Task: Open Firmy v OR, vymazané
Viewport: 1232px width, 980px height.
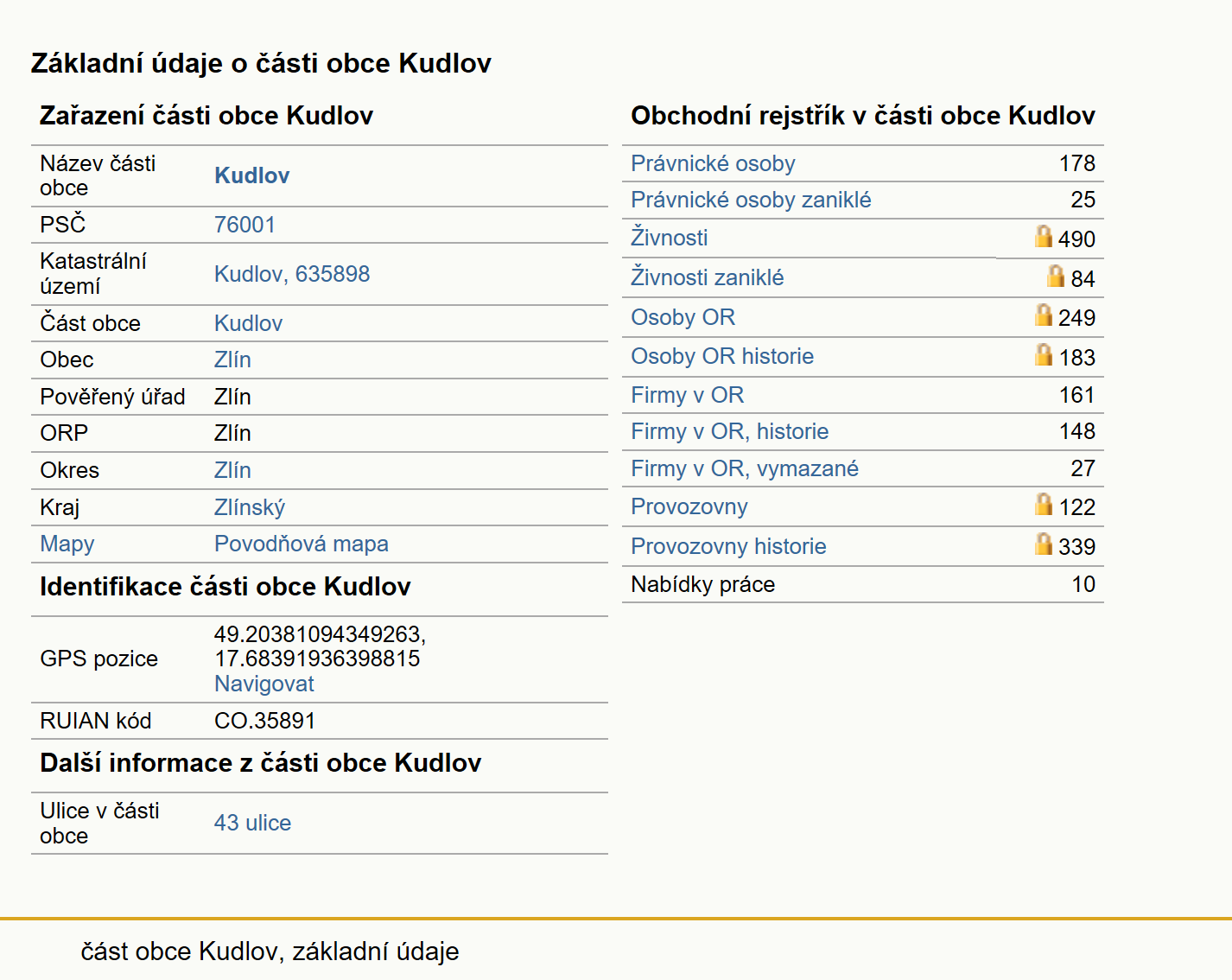Action: point(745,468)
